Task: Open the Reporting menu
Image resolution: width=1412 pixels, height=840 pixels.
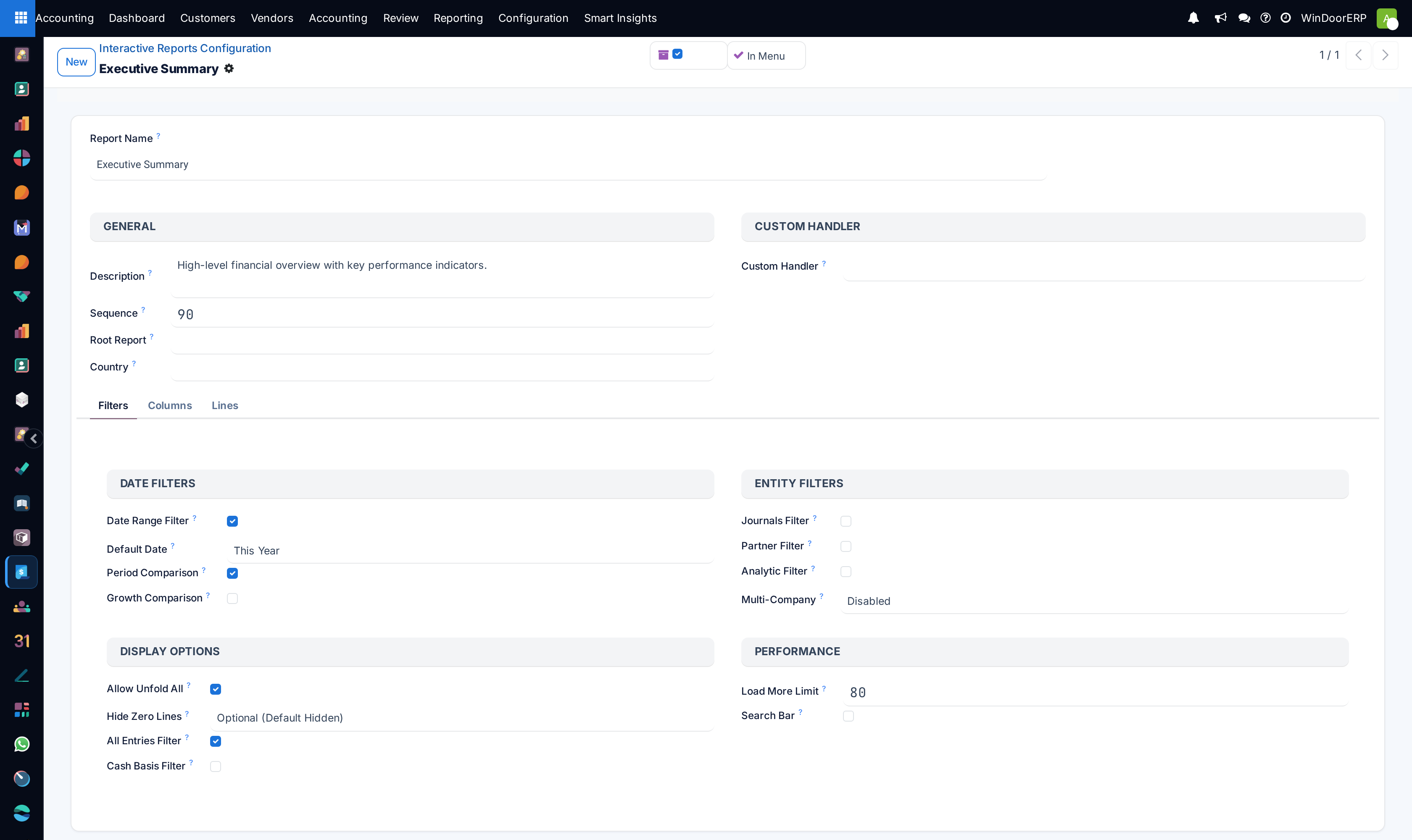Action: (x=458, y=18)
